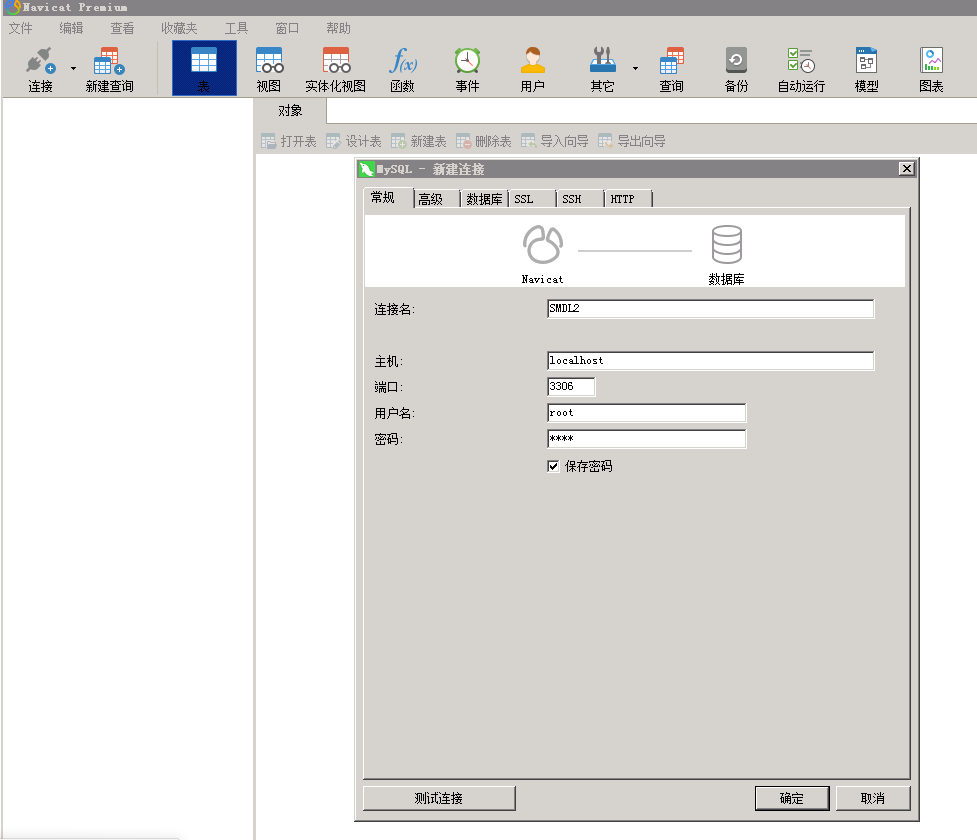
Task: Open the 模型 model section
Action: [x=866, y=69]
